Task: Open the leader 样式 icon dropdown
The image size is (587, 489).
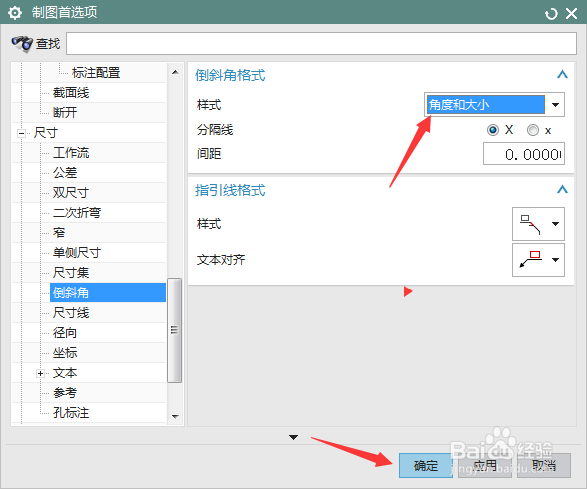Action: (x=556, y=224)
